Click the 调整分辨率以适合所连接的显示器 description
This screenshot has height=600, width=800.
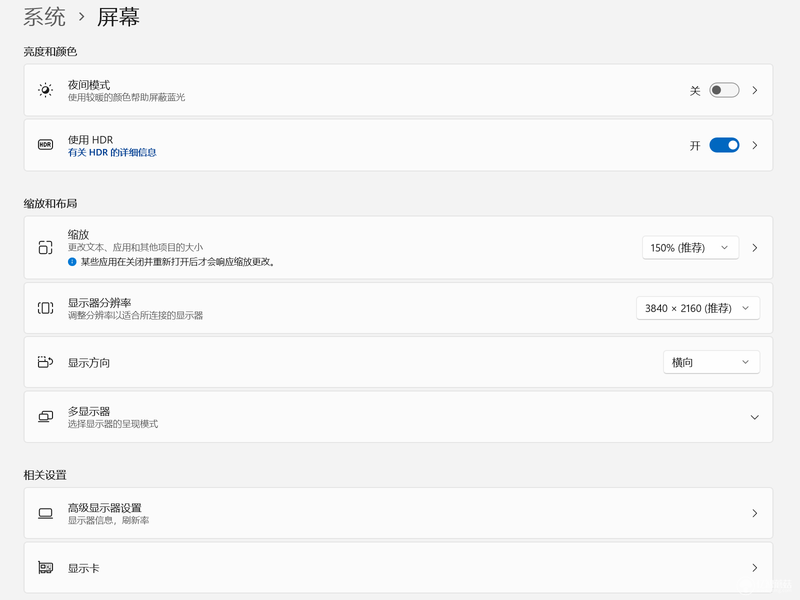[136, 315]
